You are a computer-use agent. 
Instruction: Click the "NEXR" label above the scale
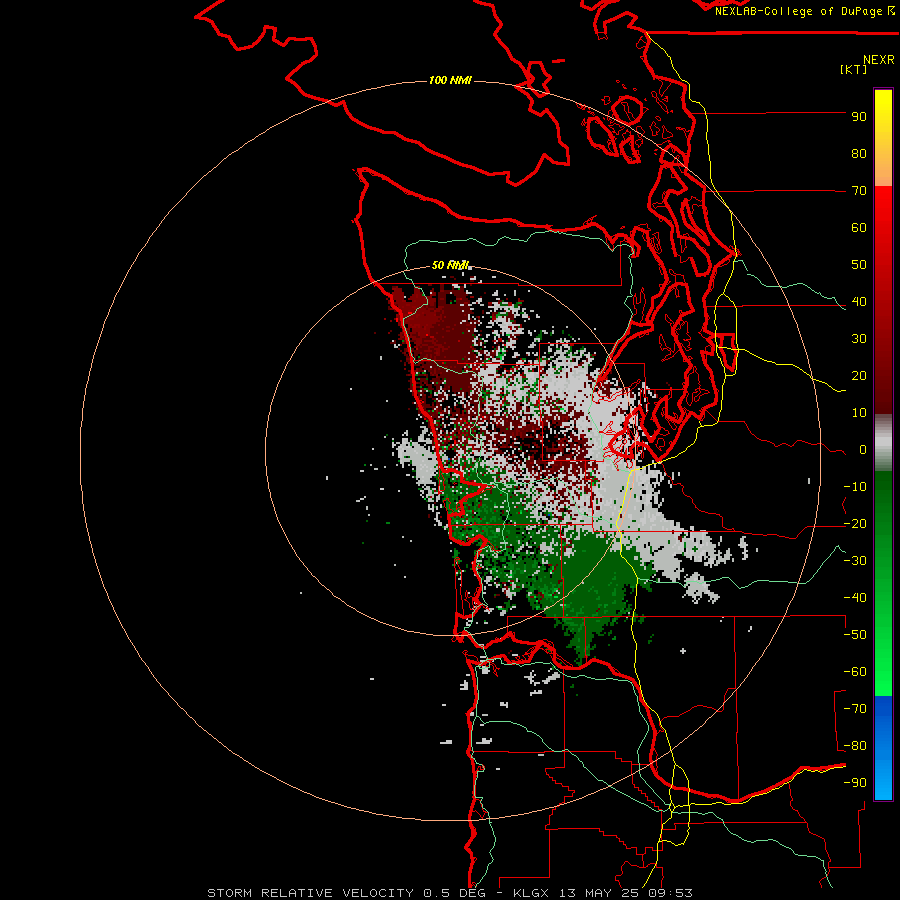879,60
